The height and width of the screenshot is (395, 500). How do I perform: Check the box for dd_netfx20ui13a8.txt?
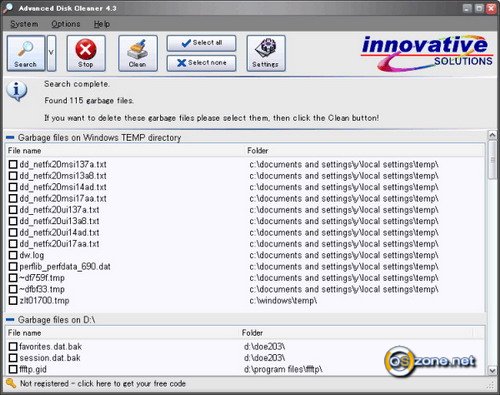click(13, 221)
